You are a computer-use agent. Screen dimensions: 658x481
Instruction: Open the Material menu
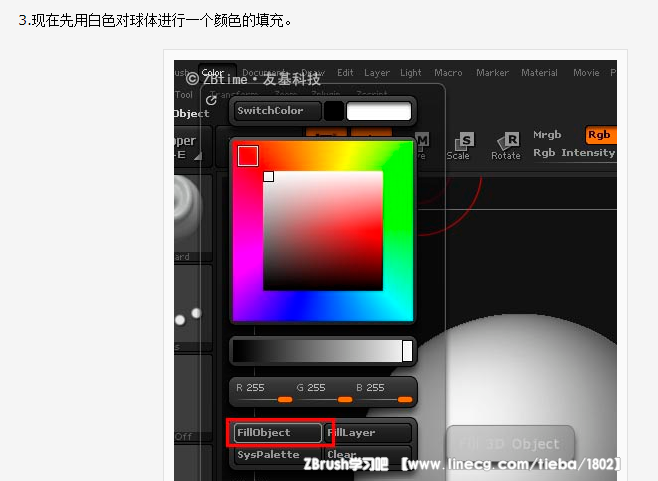(x=539, y=73)
